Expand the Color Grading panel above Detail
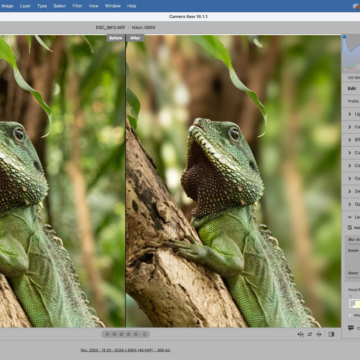This screenshot has width=360, height=360. point(350,178)
